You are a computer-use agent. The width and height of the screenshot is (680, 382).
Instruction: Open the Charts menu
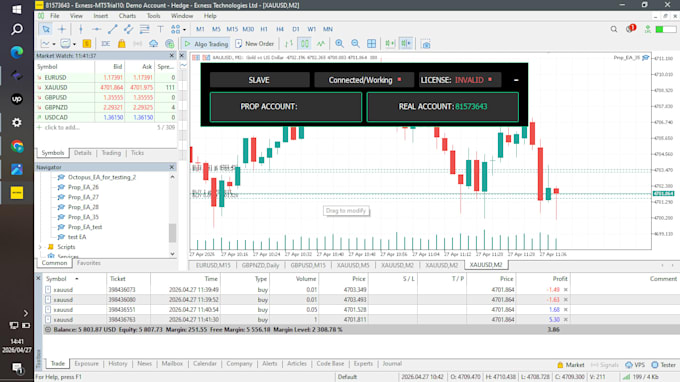(127, 16)
